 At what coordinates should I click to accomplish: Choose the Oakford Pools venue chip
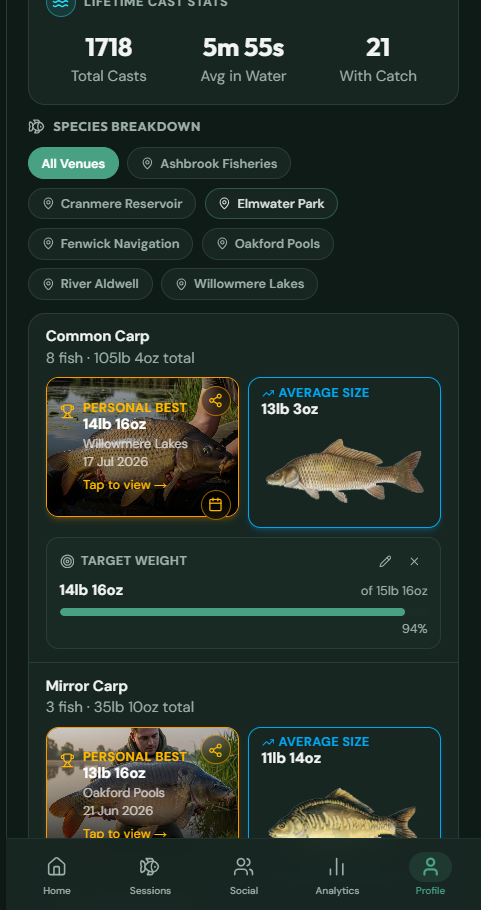tap(268, 244)
